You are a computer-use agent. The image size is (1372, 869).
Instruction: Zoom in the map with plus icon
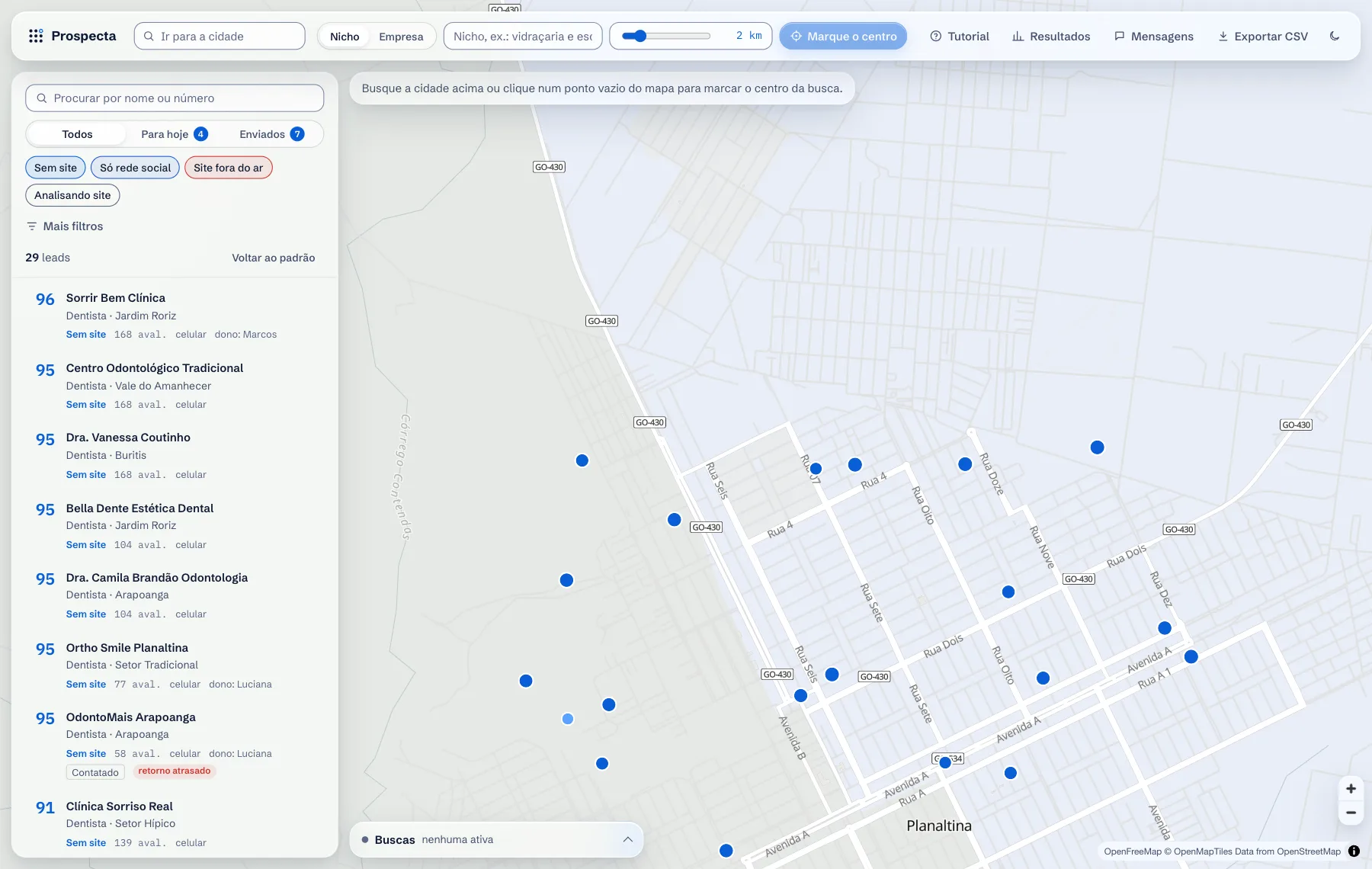[x=1351, y=789]
